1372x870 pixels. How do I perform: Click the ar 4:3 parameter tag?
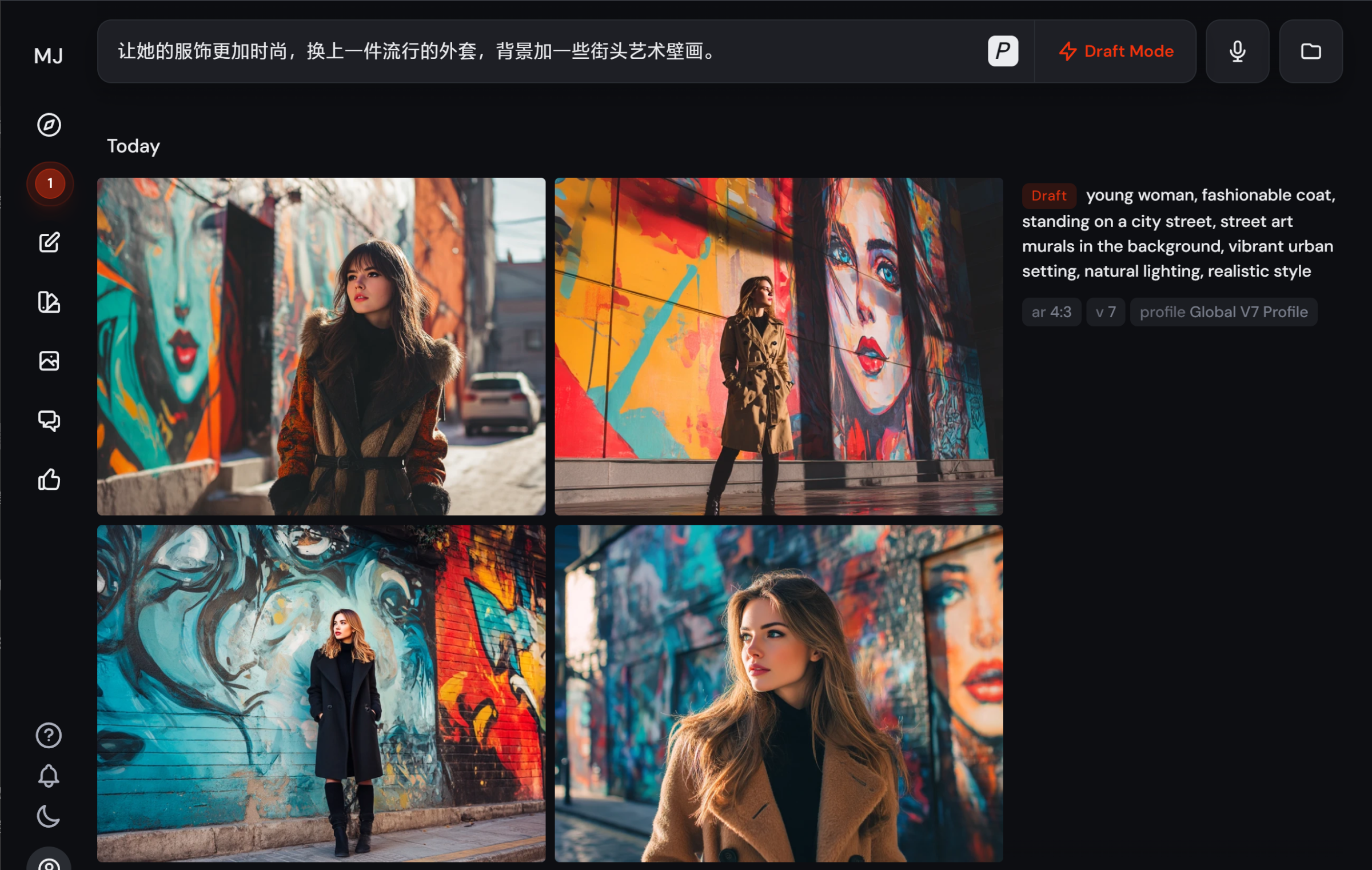(x=1051, y=312)
